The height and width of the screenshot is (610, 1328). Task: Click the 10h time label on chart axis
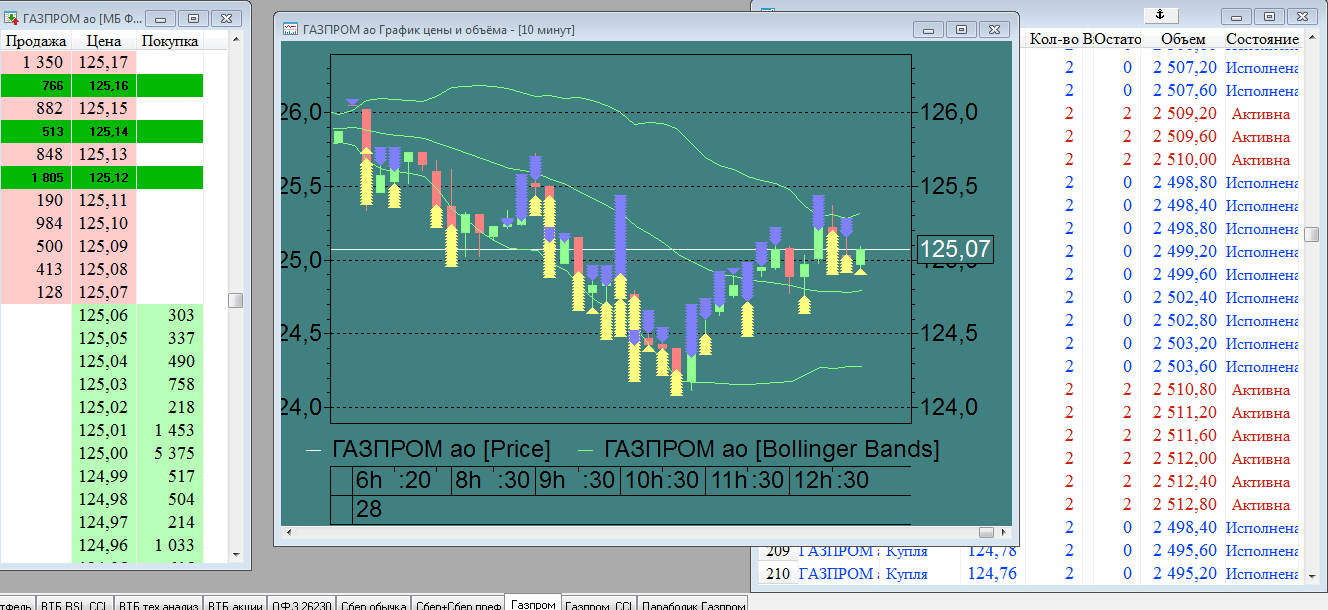[643, 481]
